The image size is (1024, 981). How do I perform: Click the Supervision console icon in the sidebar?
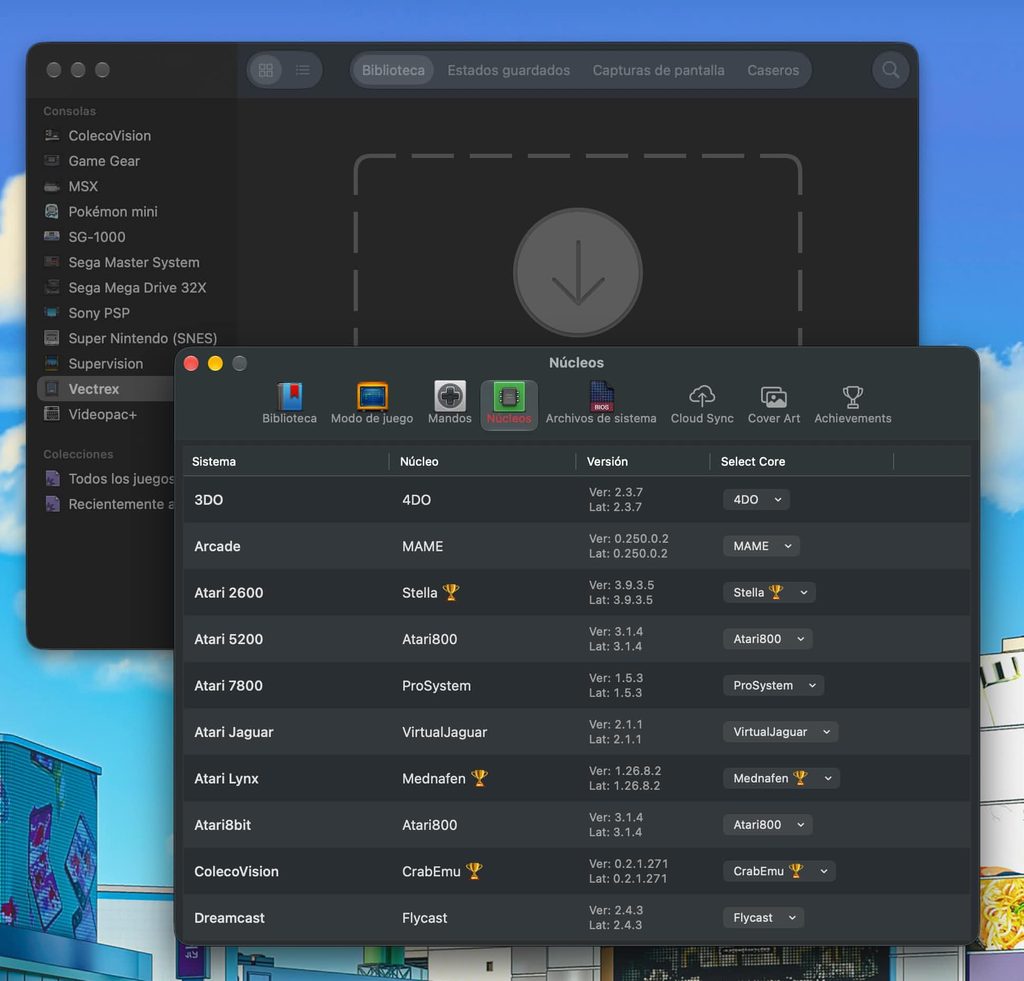(x=52, y=363)
